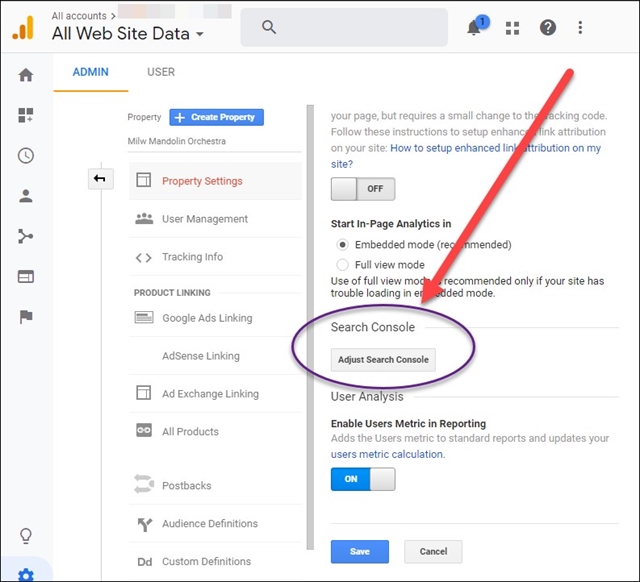This screenshot has width=640, height=582.
Task: Open User Management menu item
Action: [215, 219]
